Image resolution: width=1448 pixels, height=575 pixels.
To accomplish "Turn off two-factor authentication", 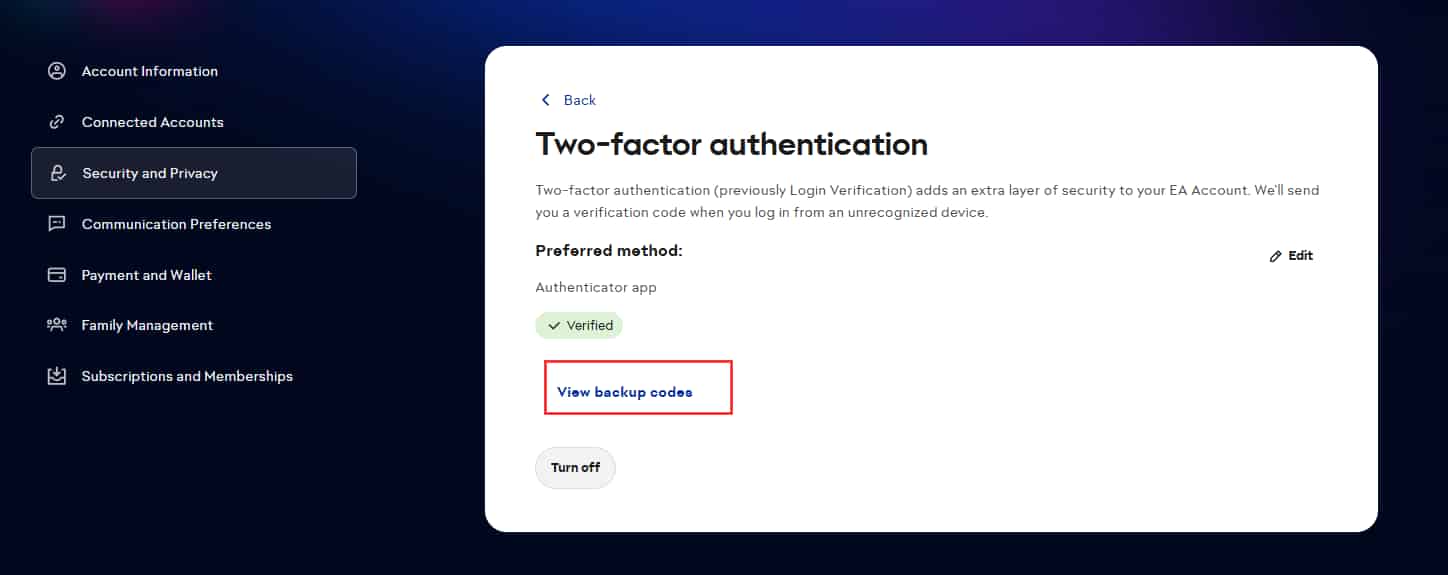I will pos(575,468).
